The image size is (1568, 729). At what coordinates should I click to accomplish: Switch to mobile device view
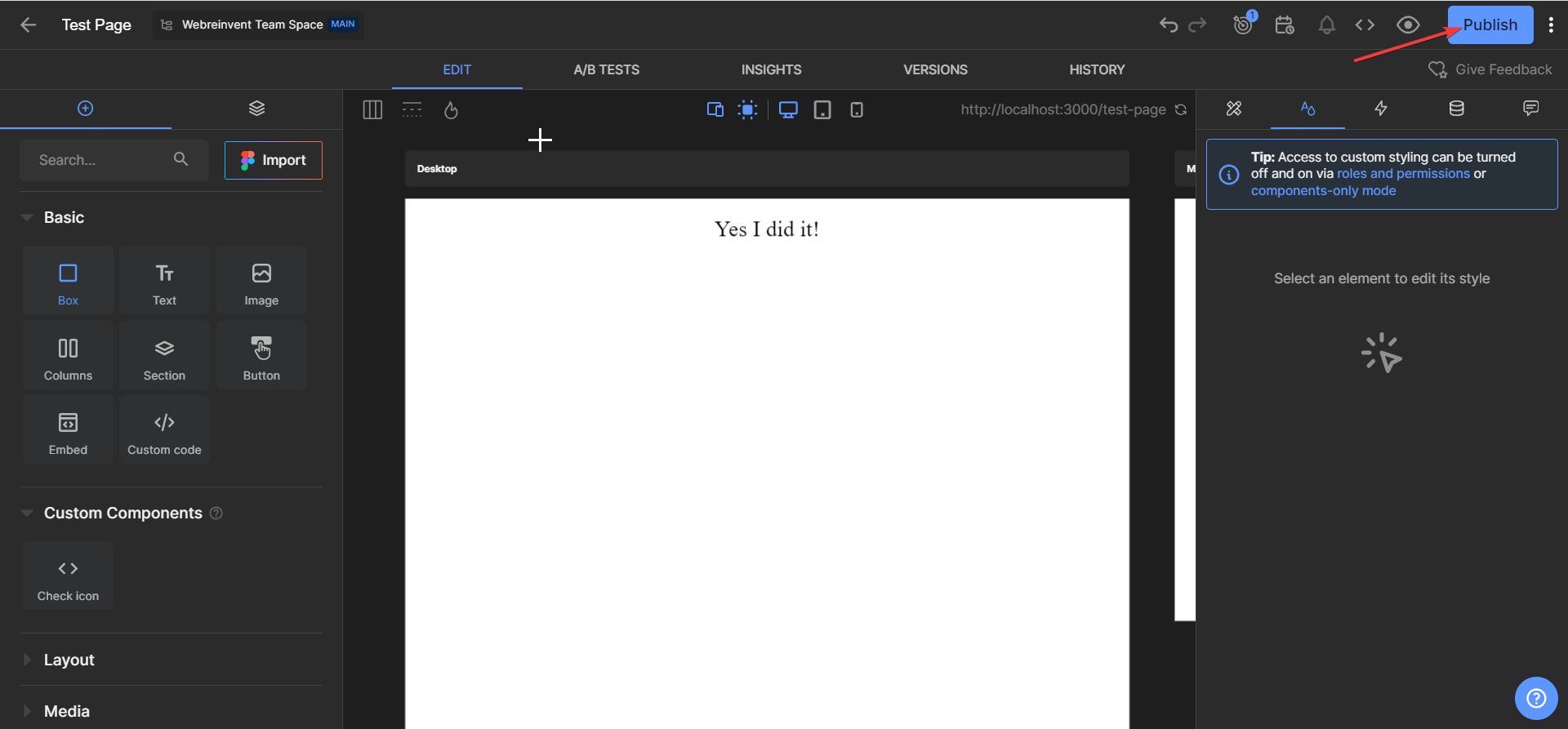pos(857,109)
